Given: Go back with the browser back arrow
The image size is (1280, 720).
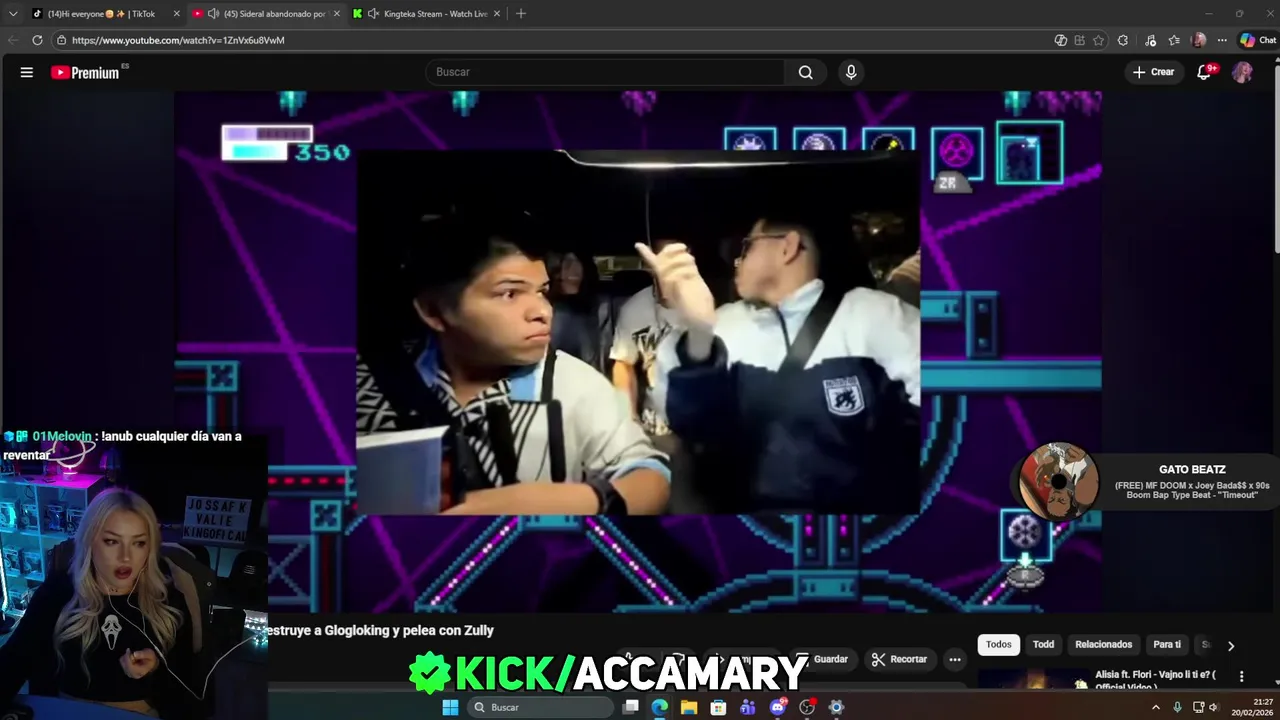Looking at the screenshot, I should pyautogui.click(x=12, y=40).
